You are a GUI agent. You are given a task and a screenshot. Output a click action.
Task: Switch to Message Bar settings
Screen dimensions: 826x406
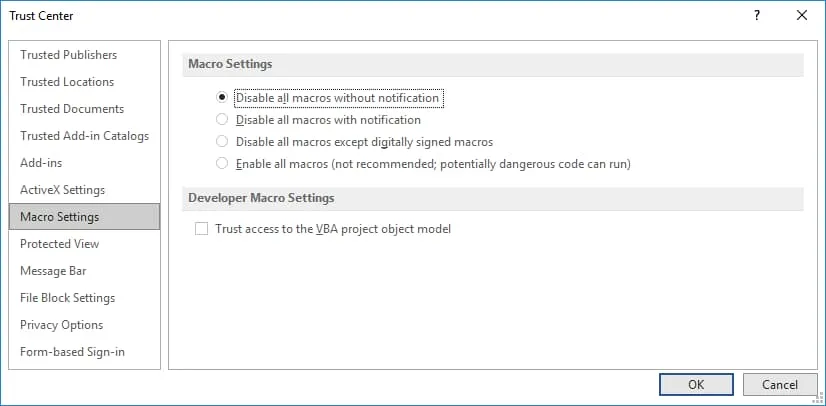click(x=53, y=271)
